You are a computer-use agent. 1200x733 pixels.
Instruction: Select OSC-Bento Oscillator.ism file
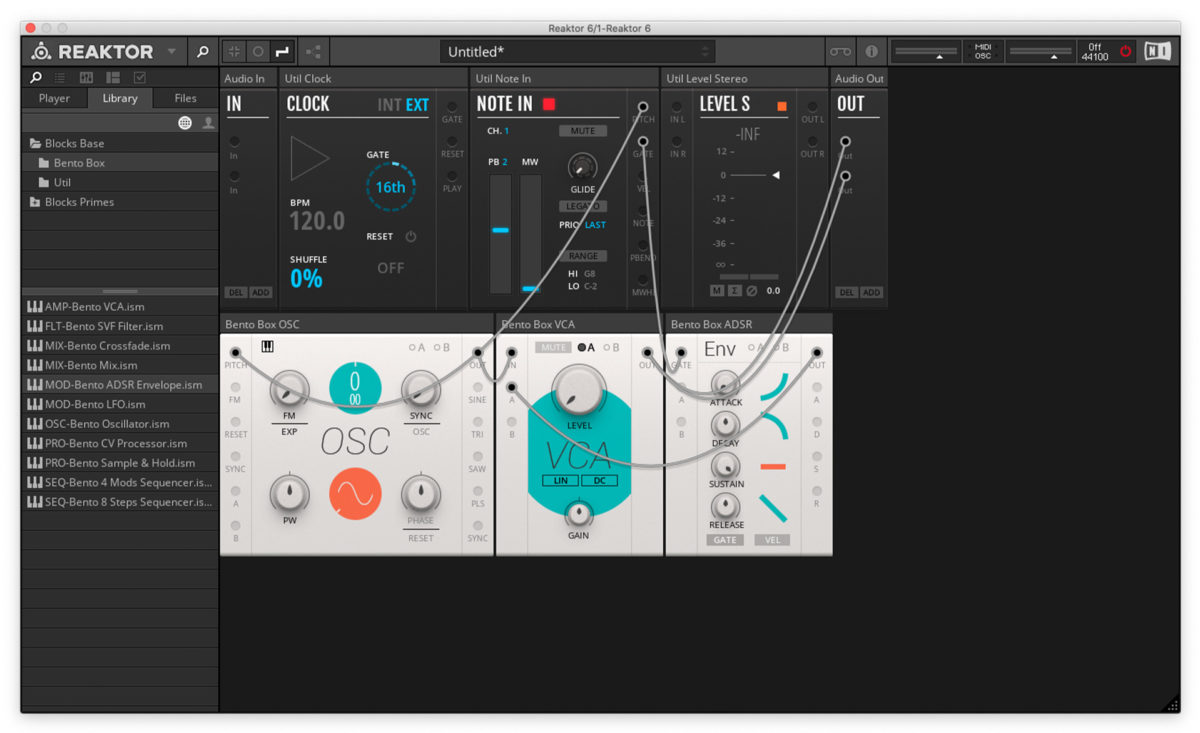120,424
